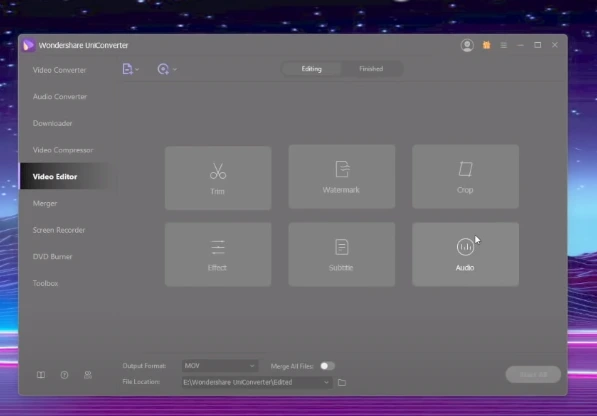Select Video Converter in sidebar
597x416 pixels.
tap(59, 70)
